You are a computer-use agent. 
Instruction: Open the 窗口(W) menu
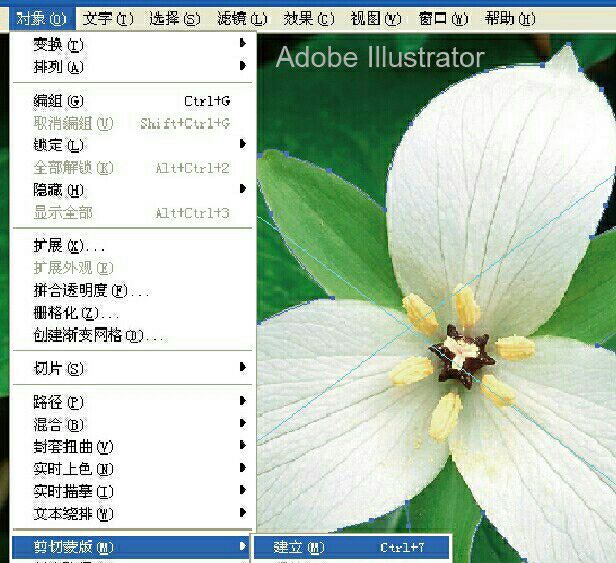444,18
